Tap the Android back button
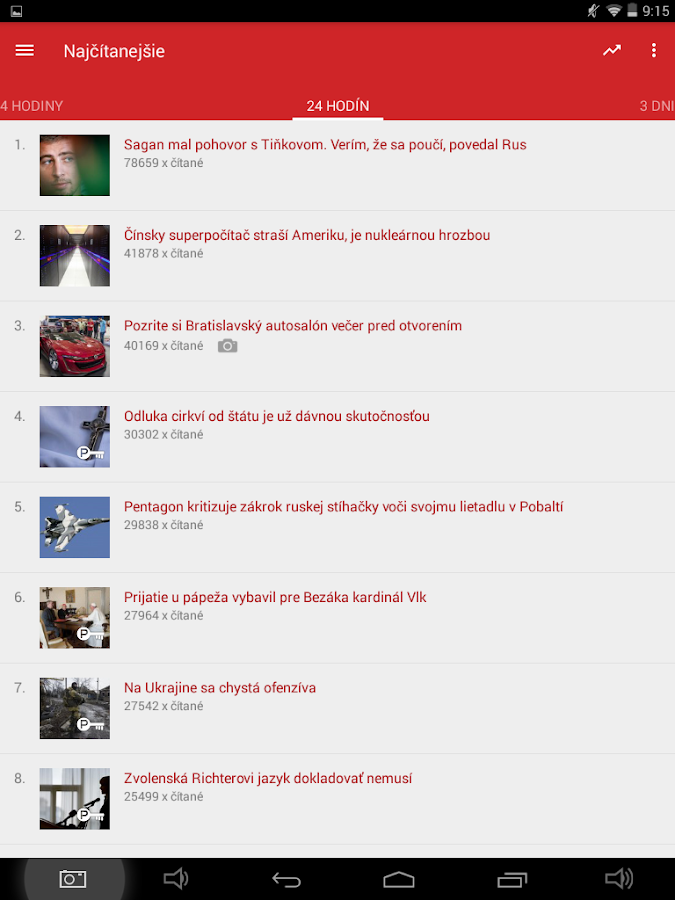Image resolution: width=675 pixels, height=900 pixels. tap(286, 879)
